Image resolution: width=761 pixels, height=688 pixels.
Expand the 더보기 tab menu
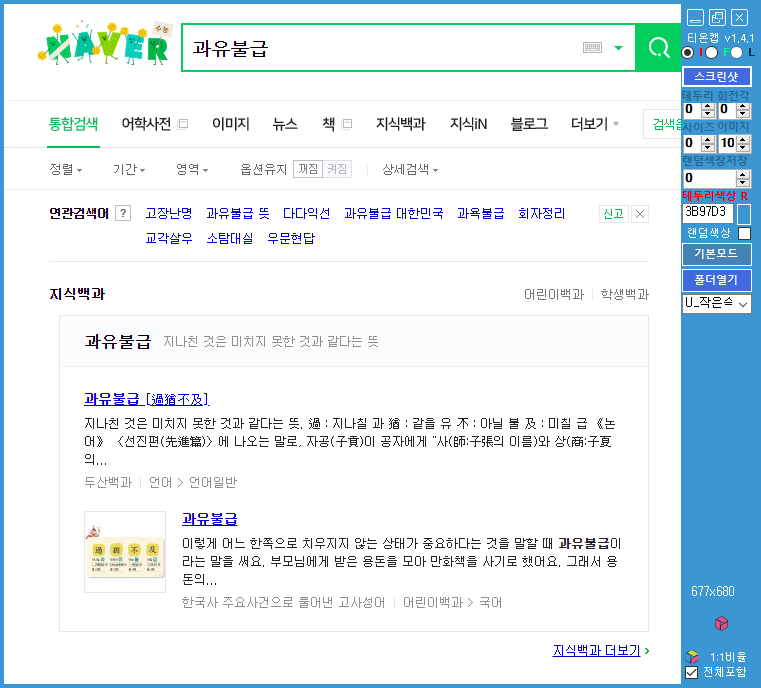pyautogui.click(x=595, y=124)
